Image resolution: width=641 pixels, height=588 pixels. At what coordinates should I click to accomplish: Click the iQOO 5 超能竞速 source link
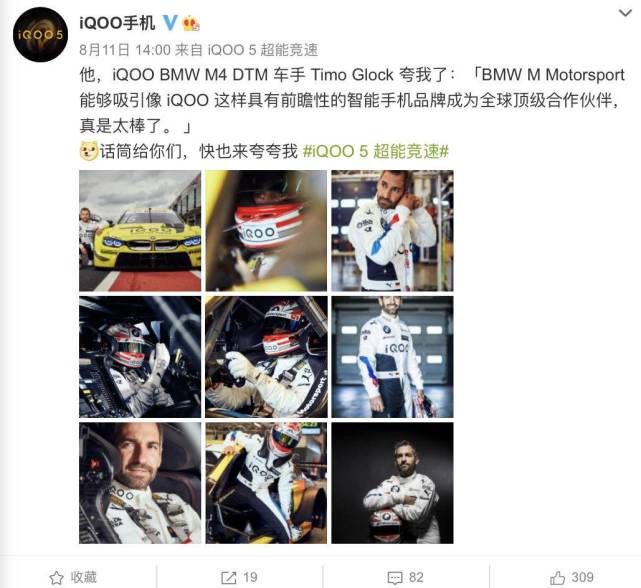(x=262, y=50)
